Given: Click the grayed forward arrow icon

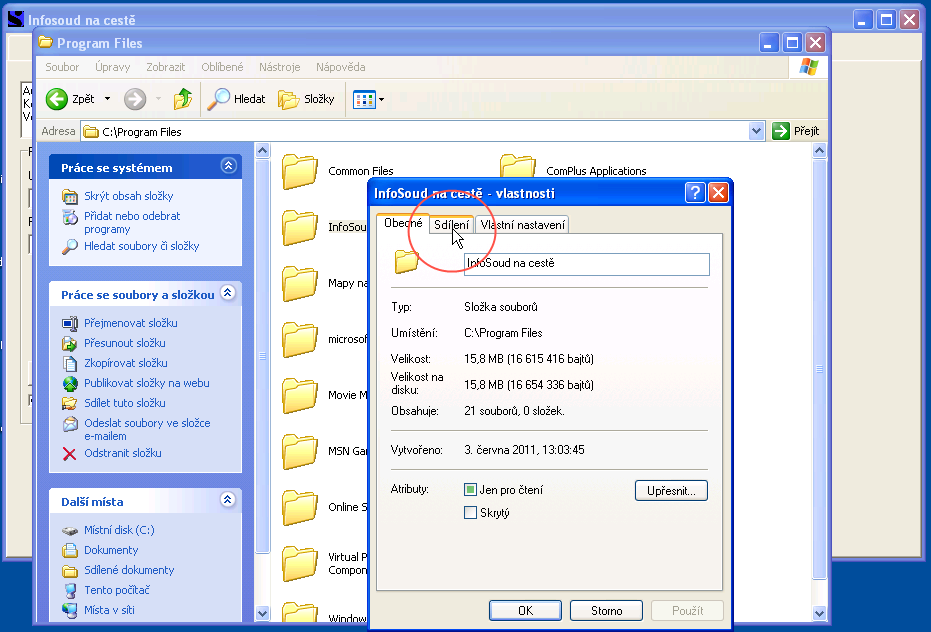Looking at the screenshot, I should [135, 99].
